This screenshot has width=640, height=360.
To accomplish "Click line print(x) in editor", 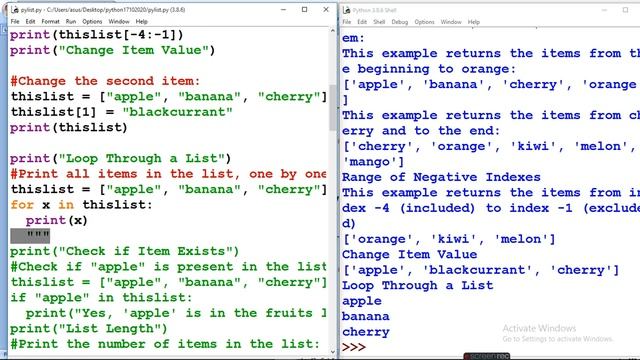I will tap(57, 220).
